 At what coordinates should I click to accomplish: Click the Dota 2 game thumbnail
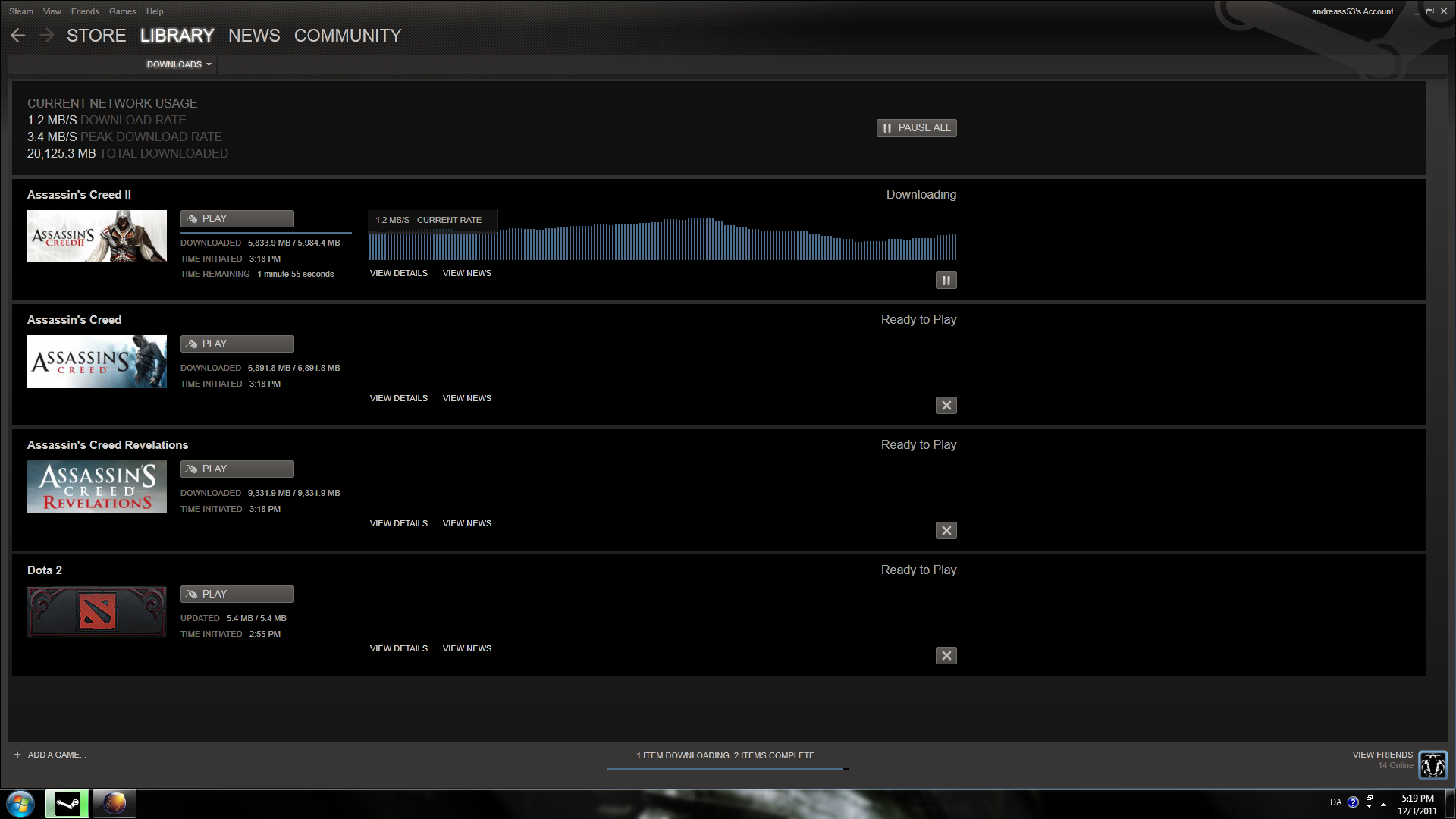pos(97,612)
